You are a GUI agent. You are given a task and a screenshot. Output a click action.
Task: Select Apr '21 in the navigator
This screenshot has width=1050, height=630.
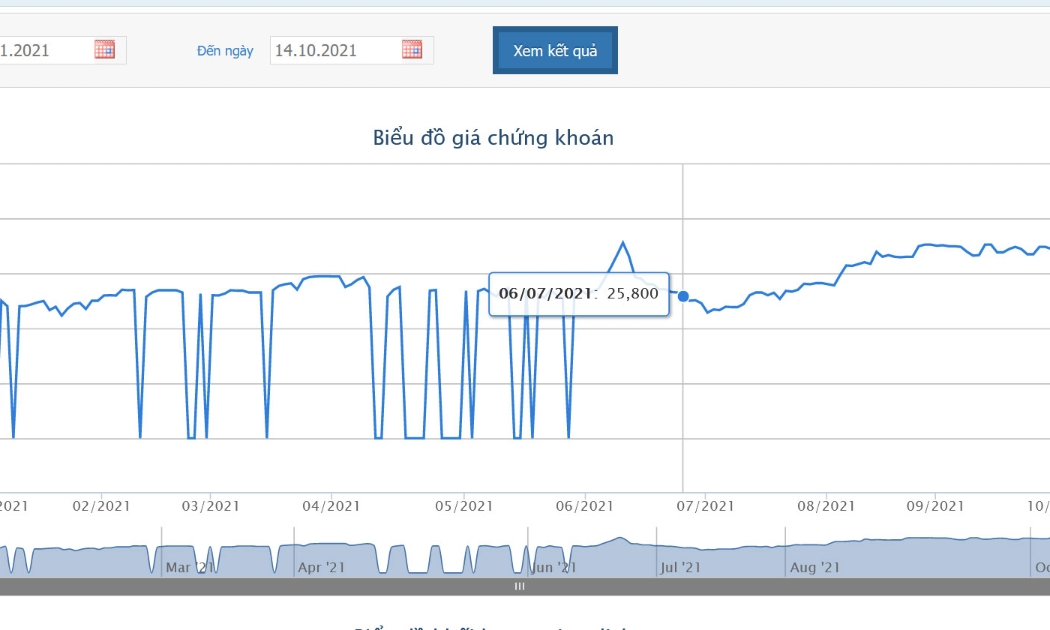pyautogui.click(x=321, y=568)
